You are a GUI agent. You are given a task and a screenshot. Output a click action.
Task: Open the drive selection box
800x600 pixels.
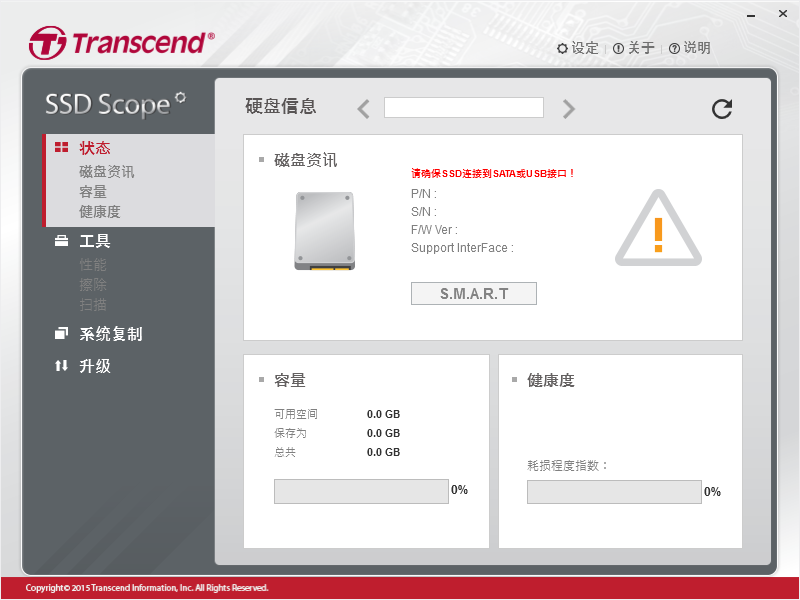point(464,107)
